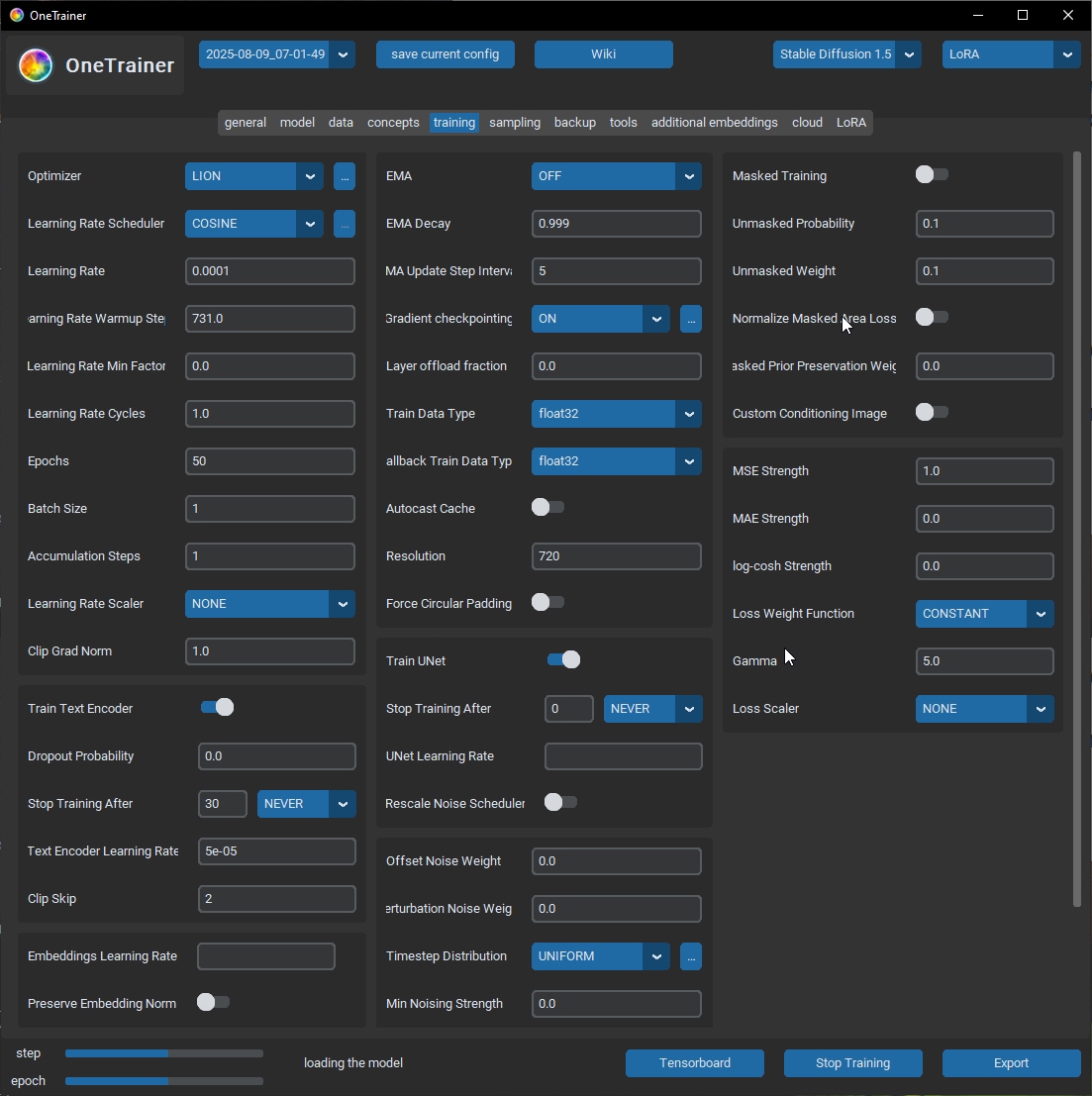Open Learning Rate Scheduler ellipsis settings button
Screen dimensions: 1092x1096
tap(344, 224)
